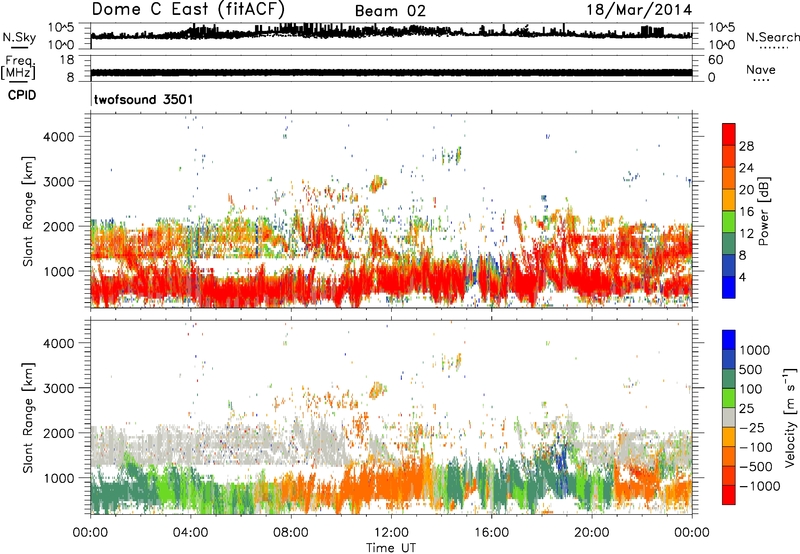Click the 'Velocity [m s-1]' color bar title
This screenshot has height=554, width=800.
791,417
